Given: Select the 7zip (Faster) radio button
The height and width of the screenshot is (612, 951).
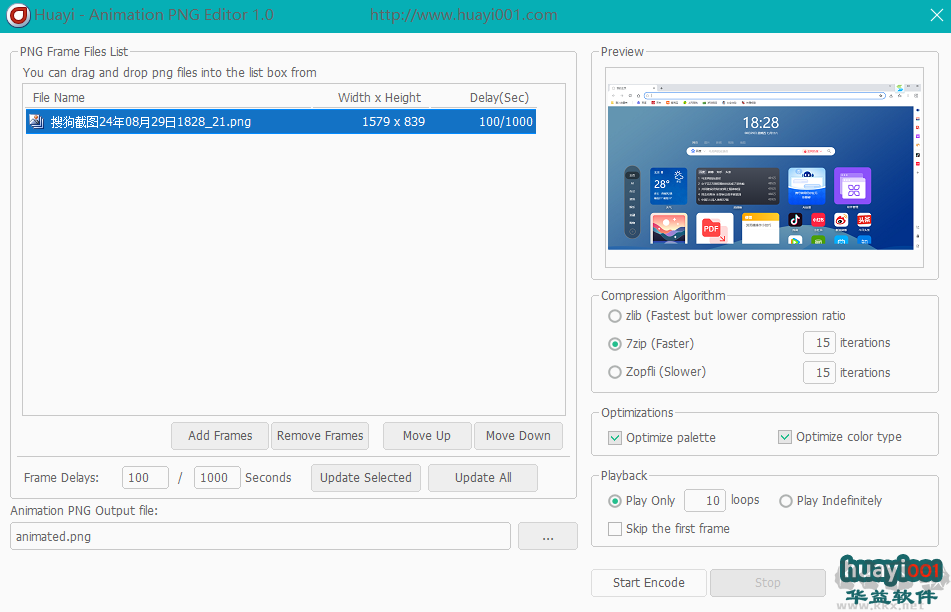Looking at the screenshot, I should (x=614, y=344).
